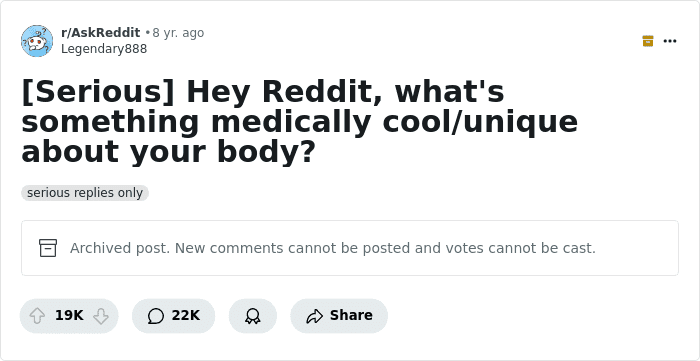
Task: Downvote the AskReddit post
Action: 101,316
